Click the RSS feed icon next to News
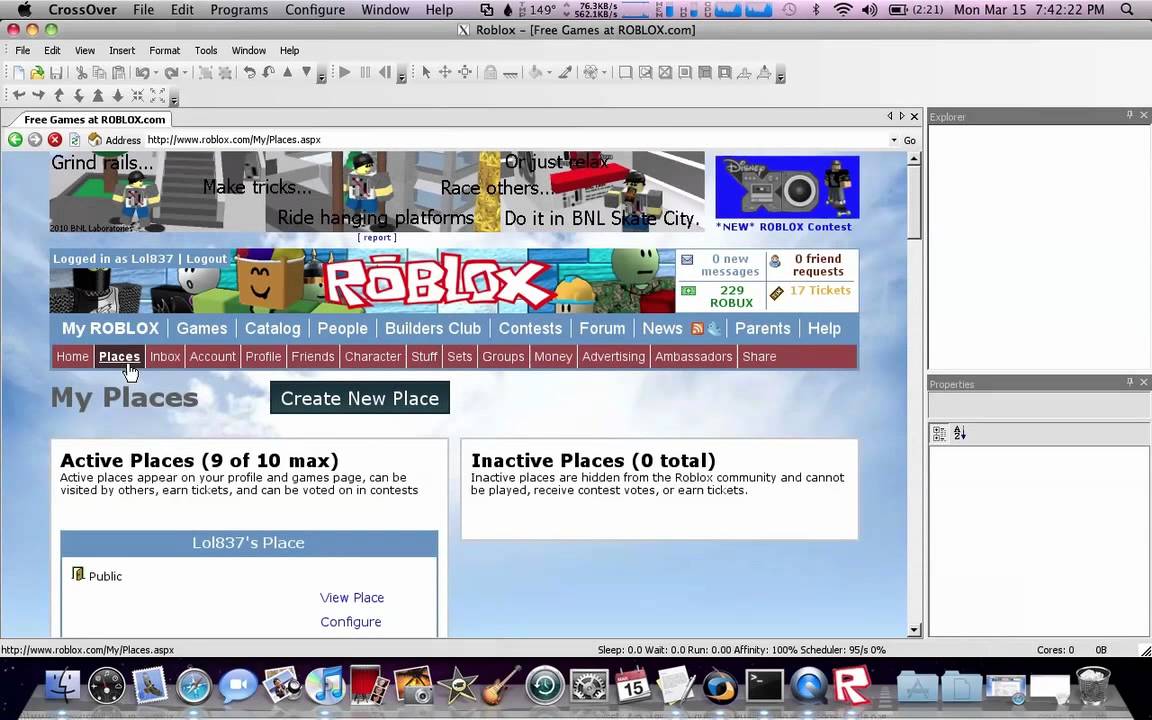The width and height of the screenshot is (1152, 720). point(696,328)
